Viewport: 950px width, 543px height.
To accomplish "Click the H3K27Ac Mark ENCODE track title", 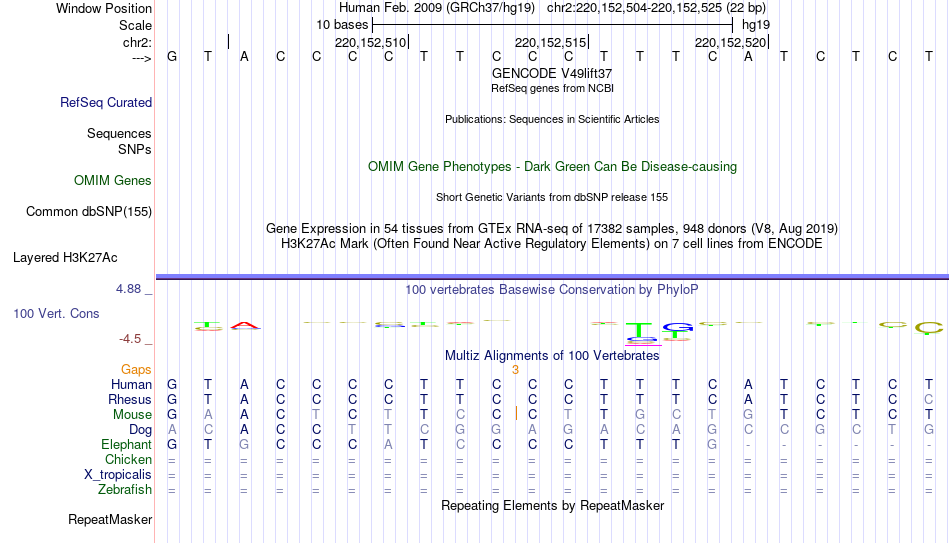I will tap(552, 244).
